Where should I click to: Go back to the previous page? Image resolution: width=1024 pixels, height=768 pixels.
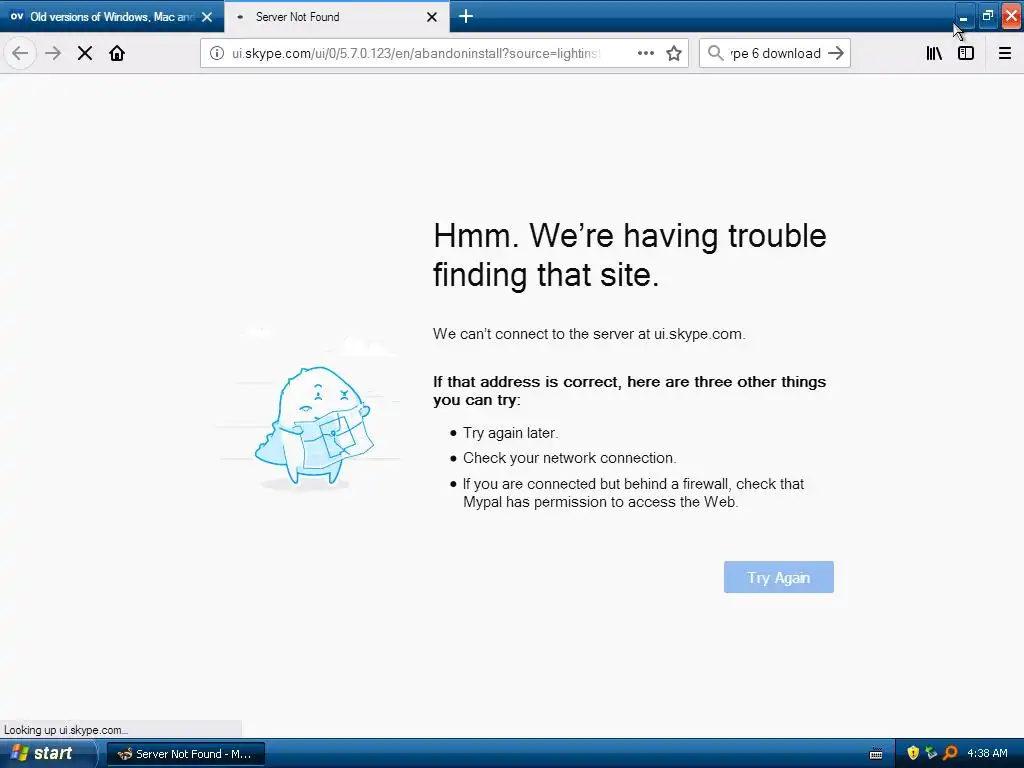(x=20, y=54)
